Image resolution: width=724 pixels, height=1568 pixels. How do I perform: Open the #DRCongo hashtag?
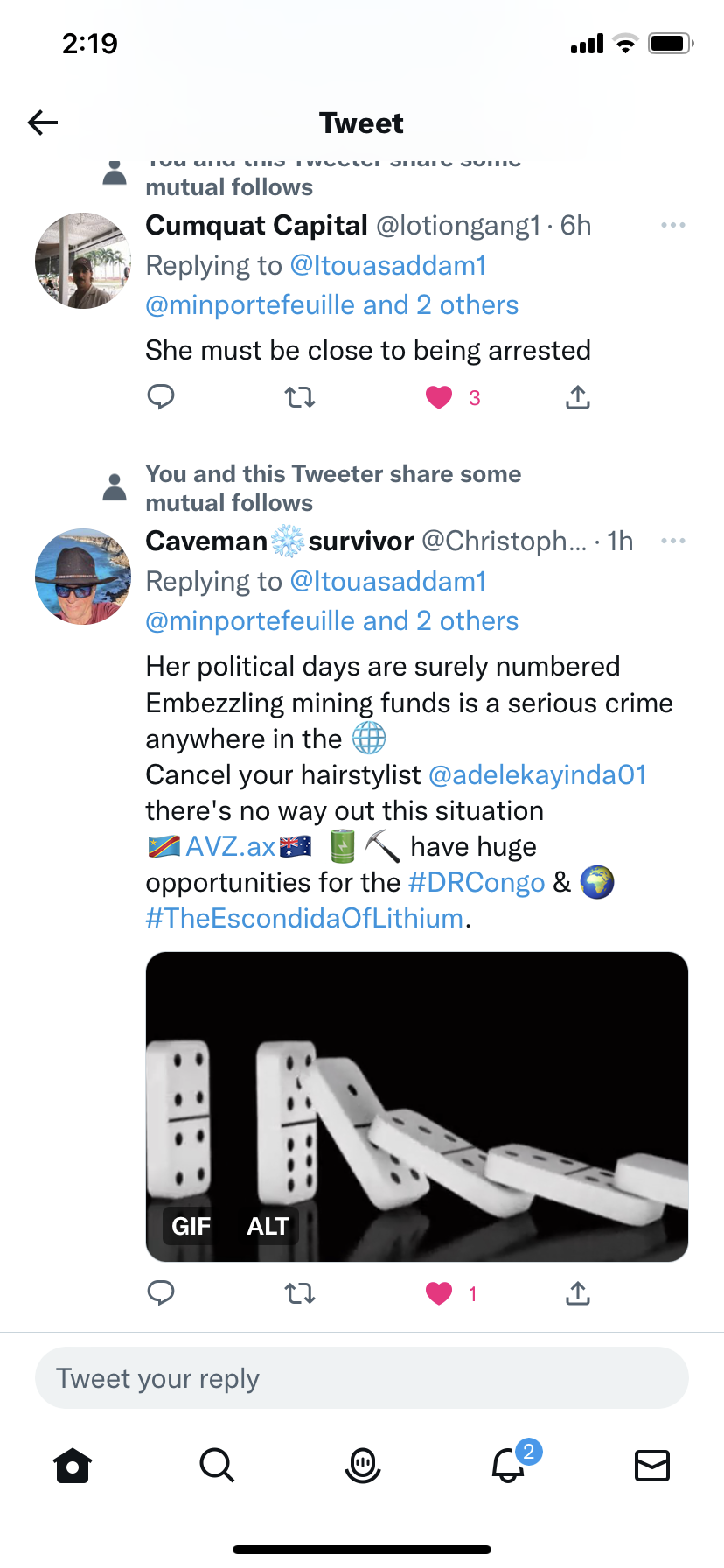tap(477, 882)
